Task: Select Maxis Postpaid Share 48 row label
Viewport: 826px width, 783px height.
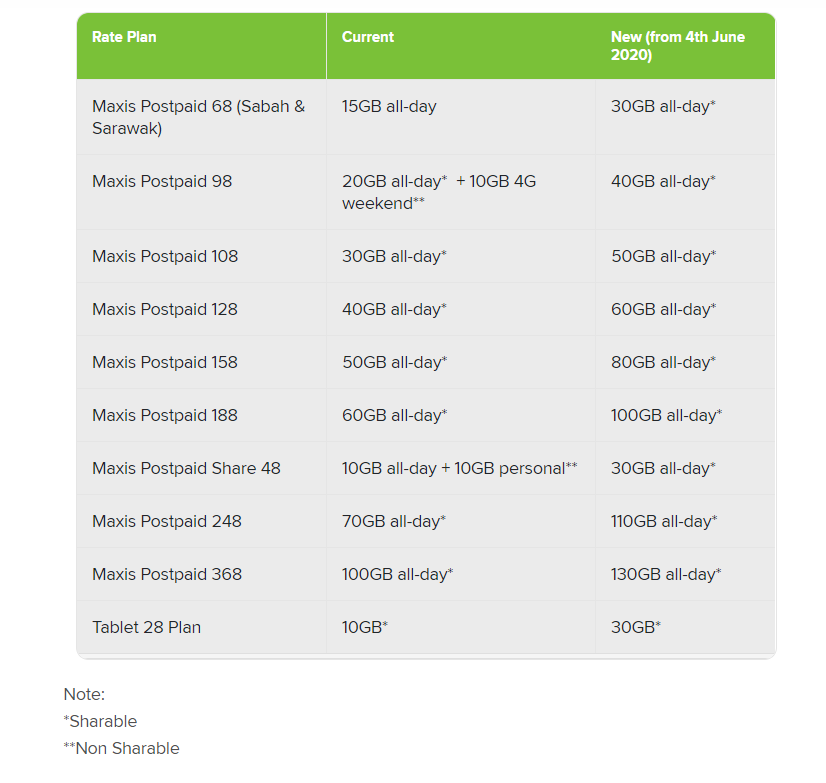Action: [186, 468]
